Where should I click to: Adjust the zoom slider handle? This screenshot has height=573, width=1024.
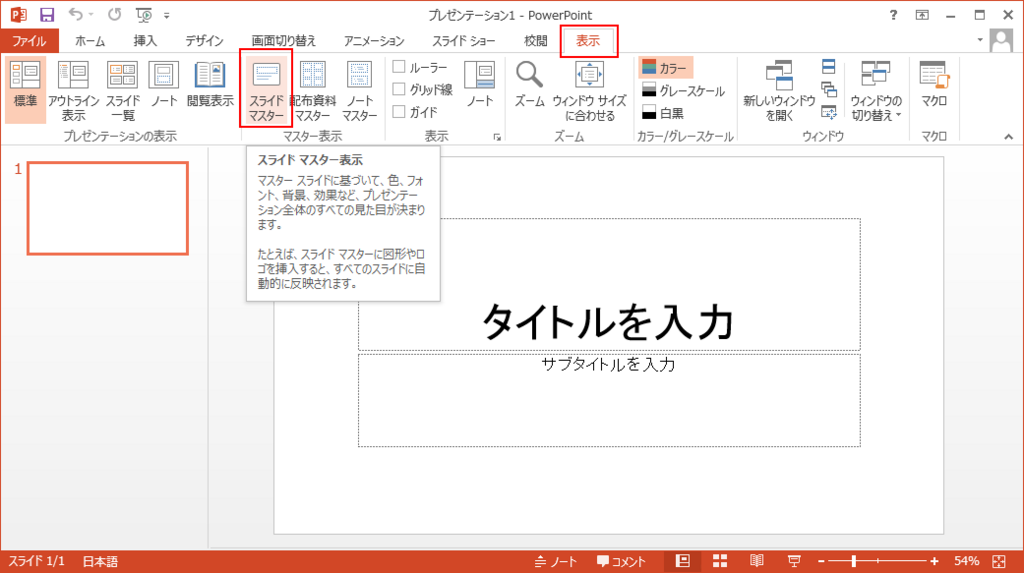tap(854, 561)
